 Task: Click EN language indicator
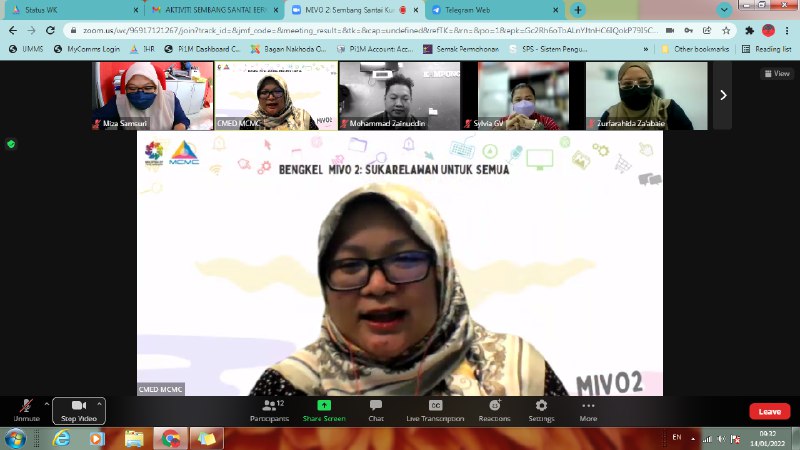click(677, 437)
